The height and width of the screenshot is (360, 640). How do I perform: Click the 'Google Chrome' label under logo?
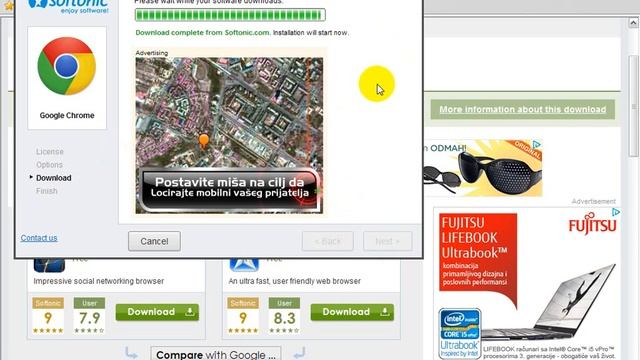pos(67,116)
